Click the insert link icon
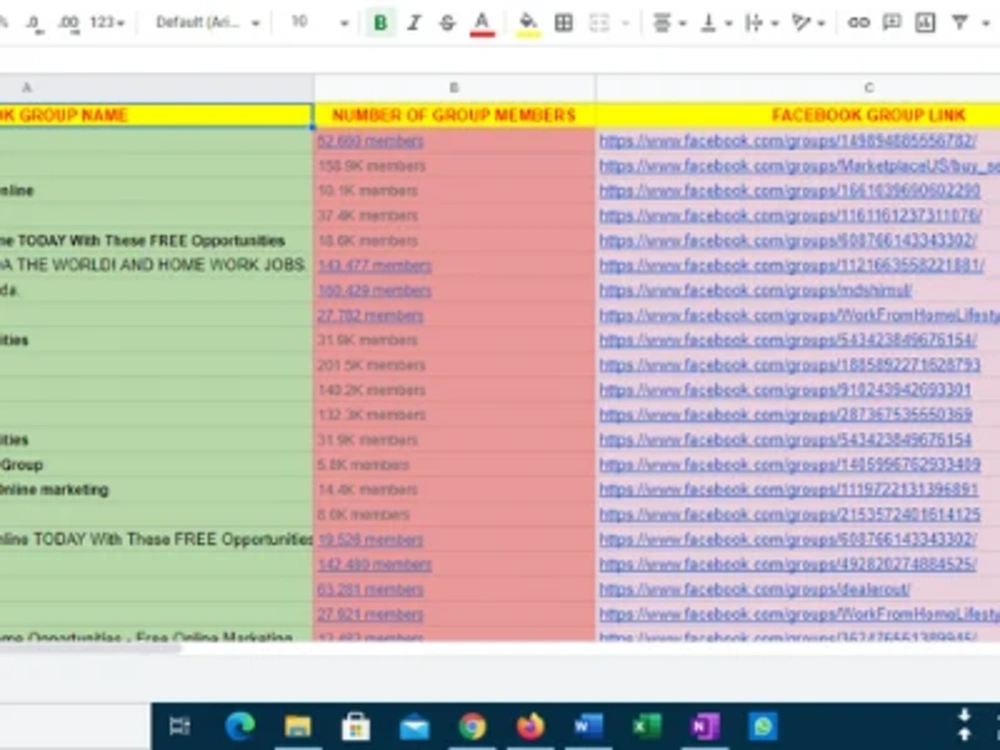1000x750 pixels. coord(858,23)
